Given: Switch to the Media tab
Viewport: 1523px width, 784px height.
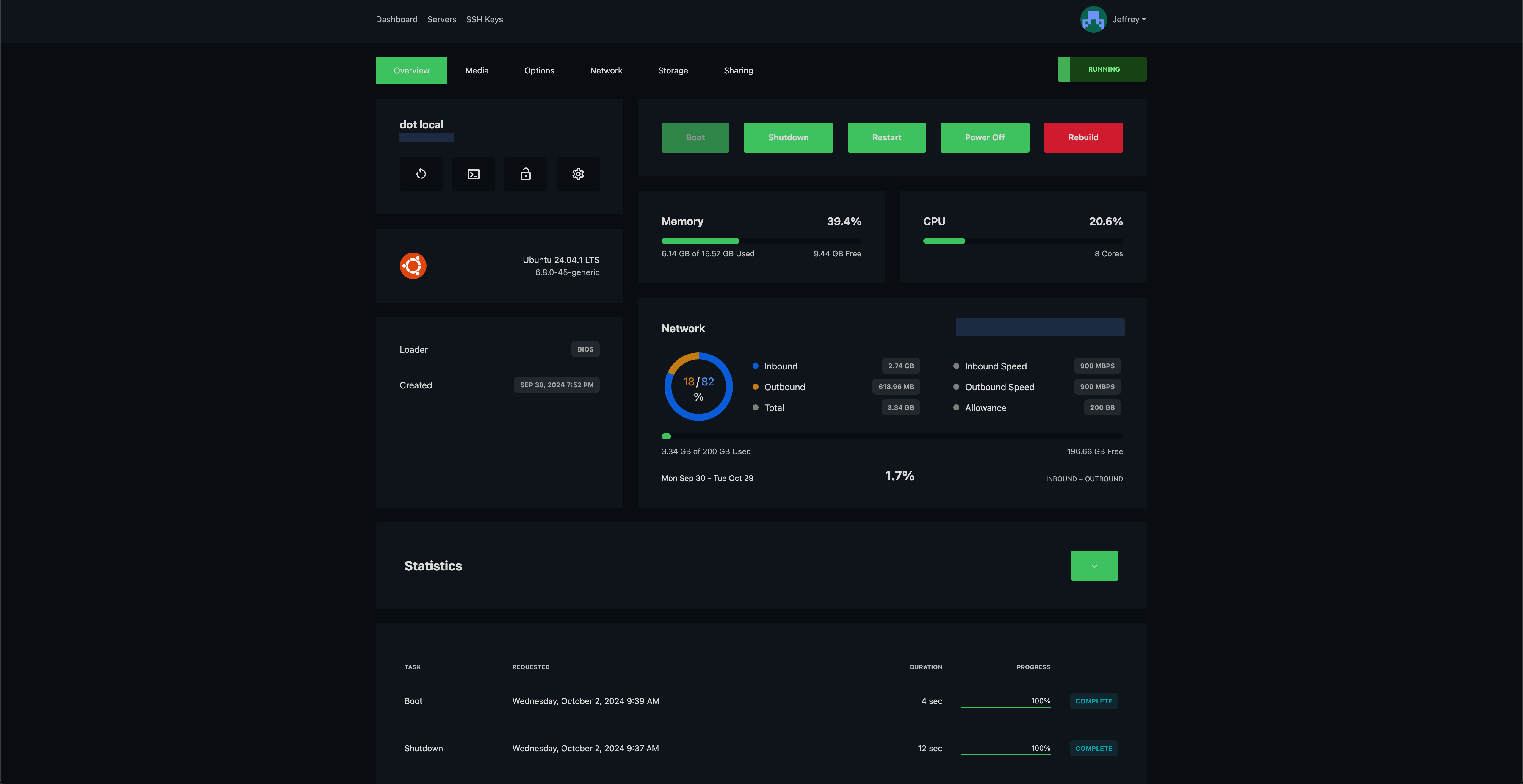Looking at the screenshot, I should [477, 70].
